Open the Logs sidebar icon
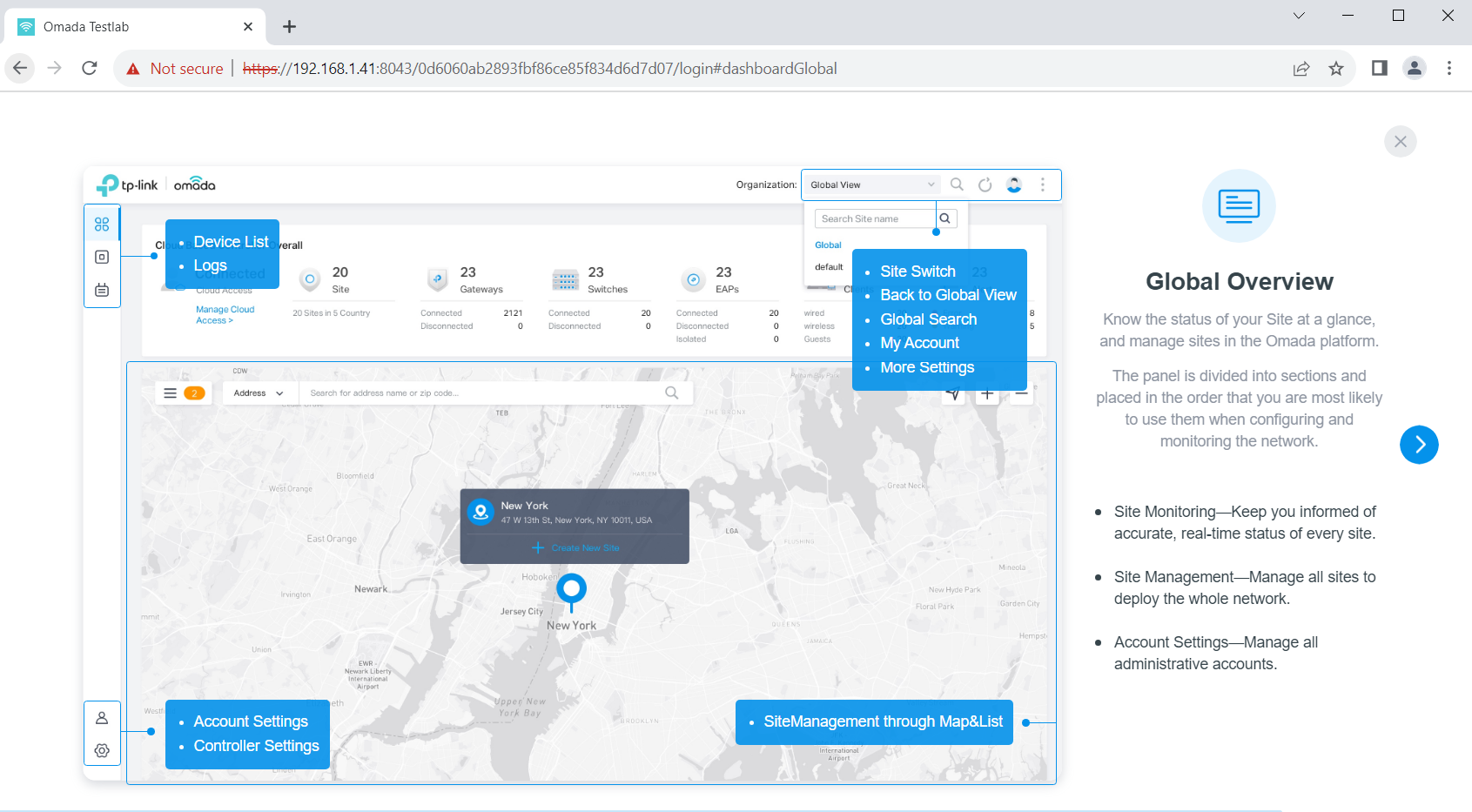Screen dimensions: 1472x812 tap(102, 290)
